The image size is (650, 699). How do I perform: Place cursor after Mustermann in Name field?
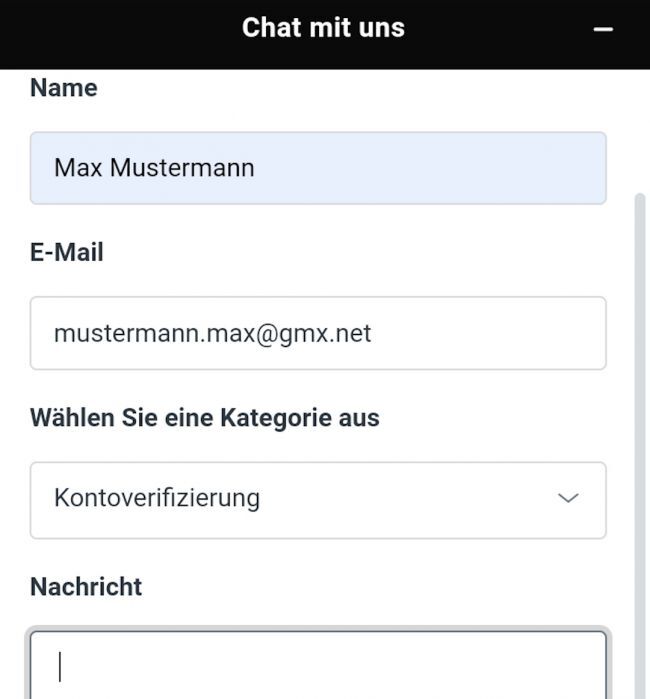tap(256, 168)
